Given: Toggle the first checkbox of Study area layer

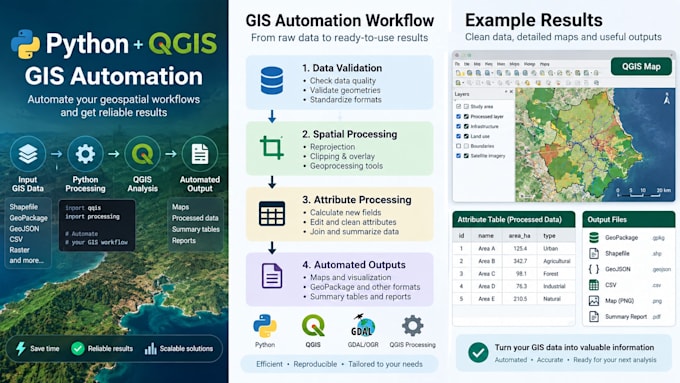Looking at the screenshot, I should pos(458,106).
